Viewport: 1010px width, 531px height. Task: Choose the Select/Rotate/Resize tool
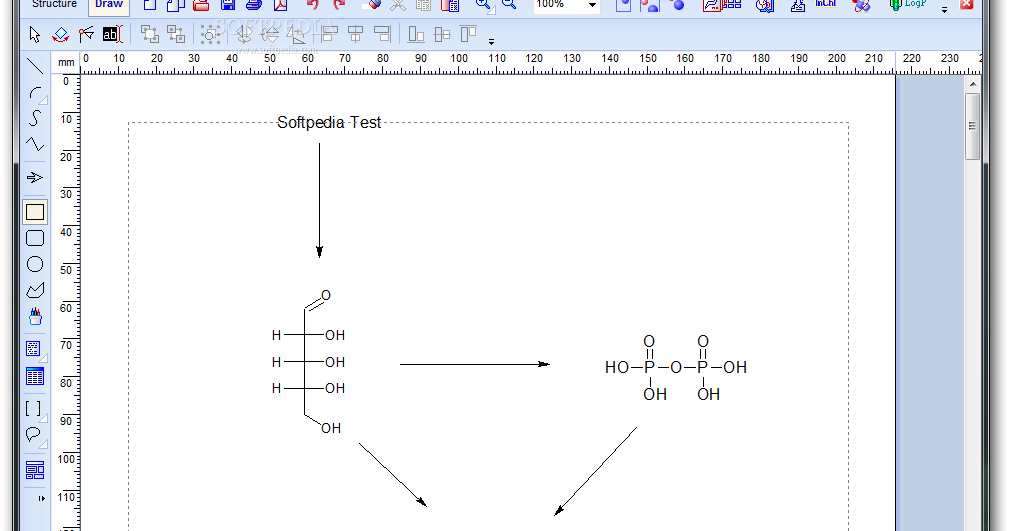tap(61, 34)
